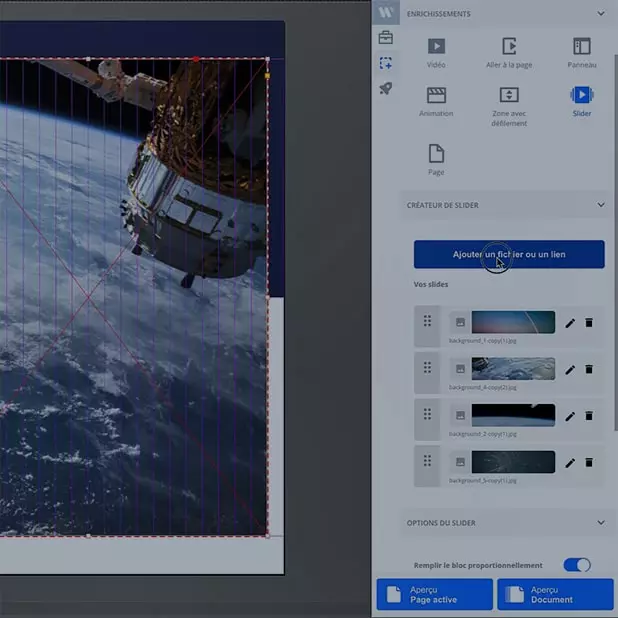Click the Page enrichment icon
Image resolution: width=618 pixels, height=618 pixels.
click(436, 154)
